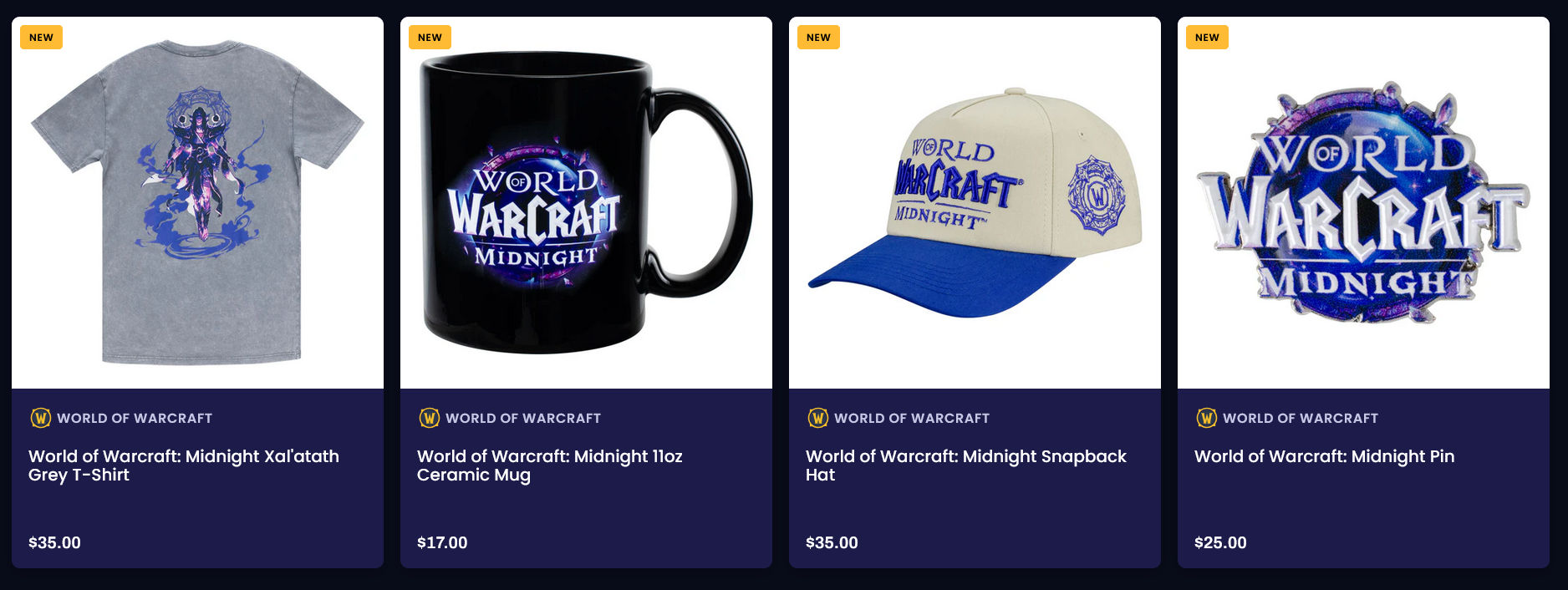Click the WoW logo icon on T-Shirt card
The image size is (1568, 590).
point(41,418)
